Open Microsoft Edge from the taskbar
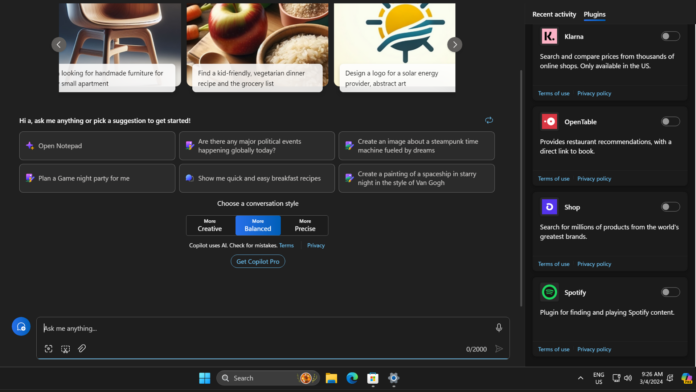The height and width of the screenshot is (392, 696). point(352,378)
